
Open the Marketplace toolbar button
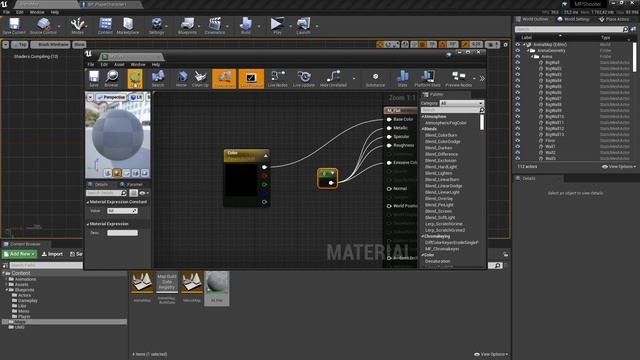tap(128, 26)
